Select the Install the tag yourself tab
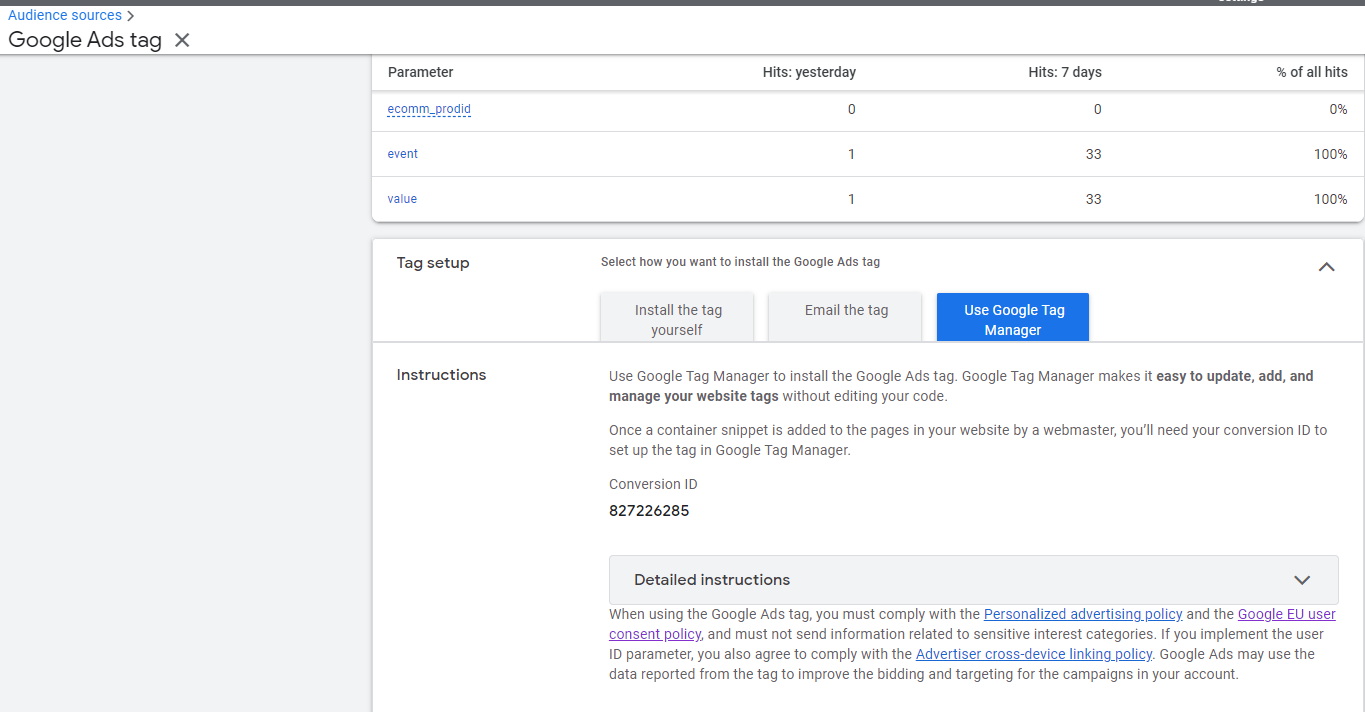This screenshot has height=712, width=1365. point(677,319)
